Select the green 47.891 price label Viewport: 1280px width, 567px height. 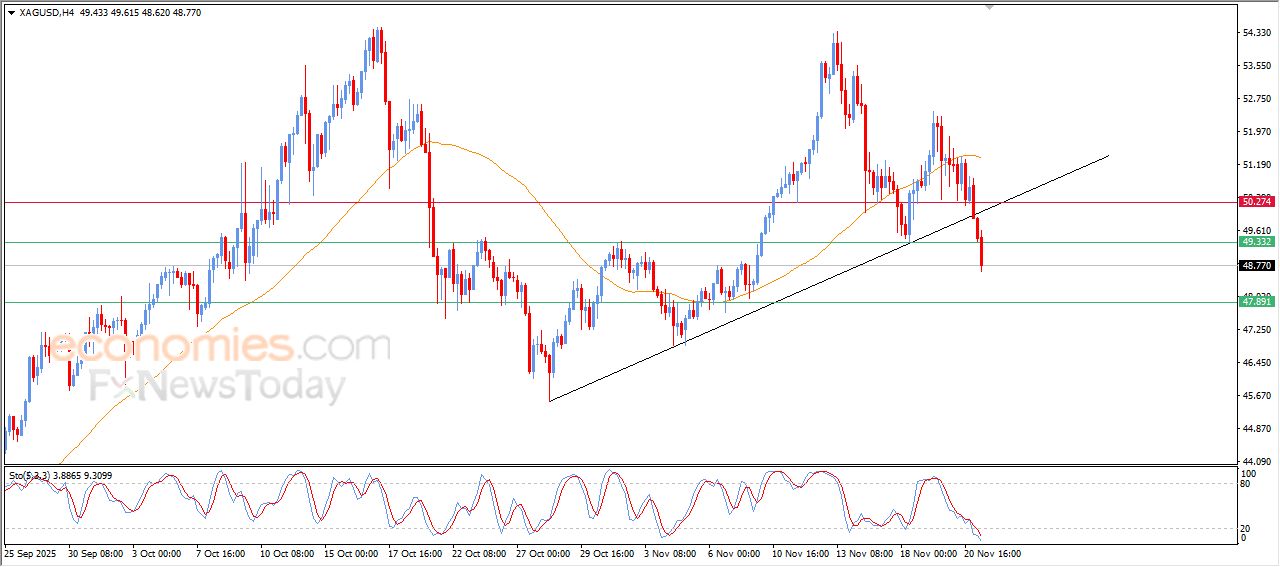[1256, 301]
